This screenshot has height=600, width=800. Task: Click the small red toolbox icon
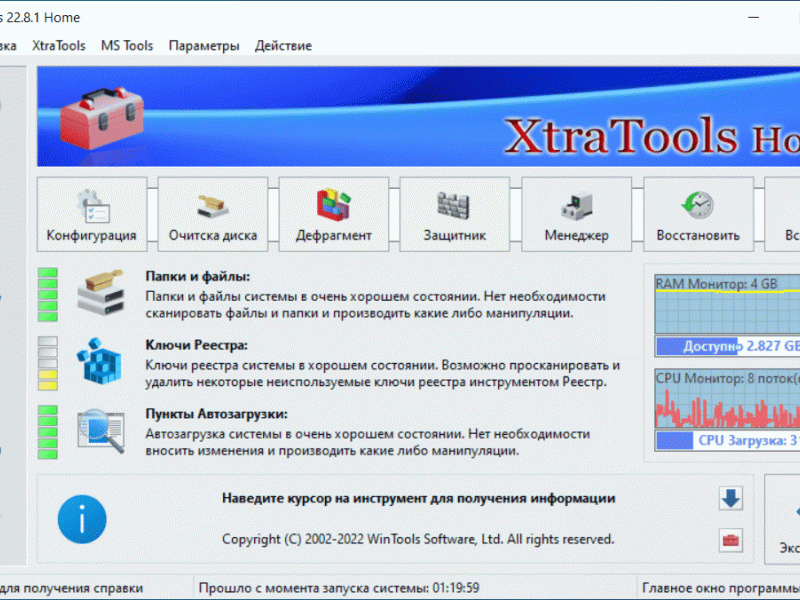(x=731, y=540)
